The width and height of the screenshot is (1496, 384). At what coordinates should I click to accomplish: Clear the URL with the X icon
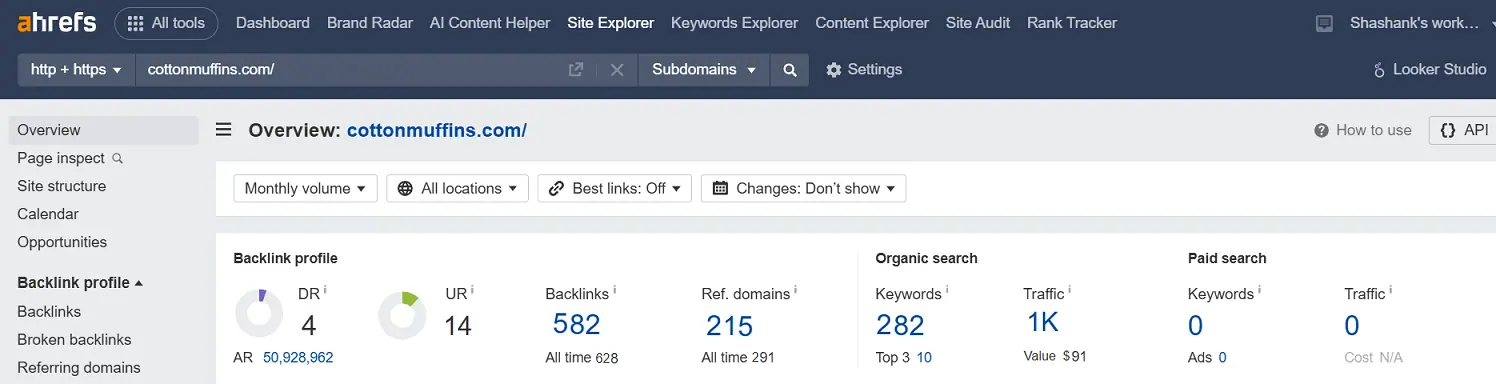click(617, 70)
